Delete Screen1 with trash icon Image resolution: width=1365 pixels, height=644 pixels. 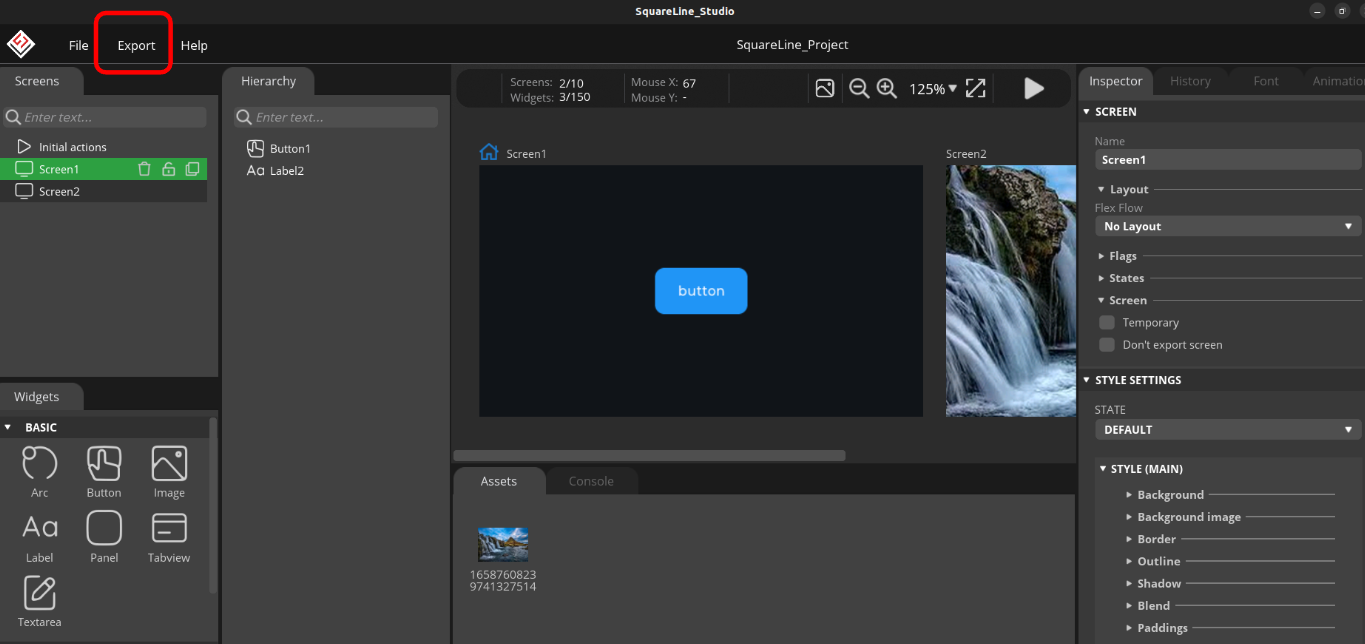(x=144, y=169)
